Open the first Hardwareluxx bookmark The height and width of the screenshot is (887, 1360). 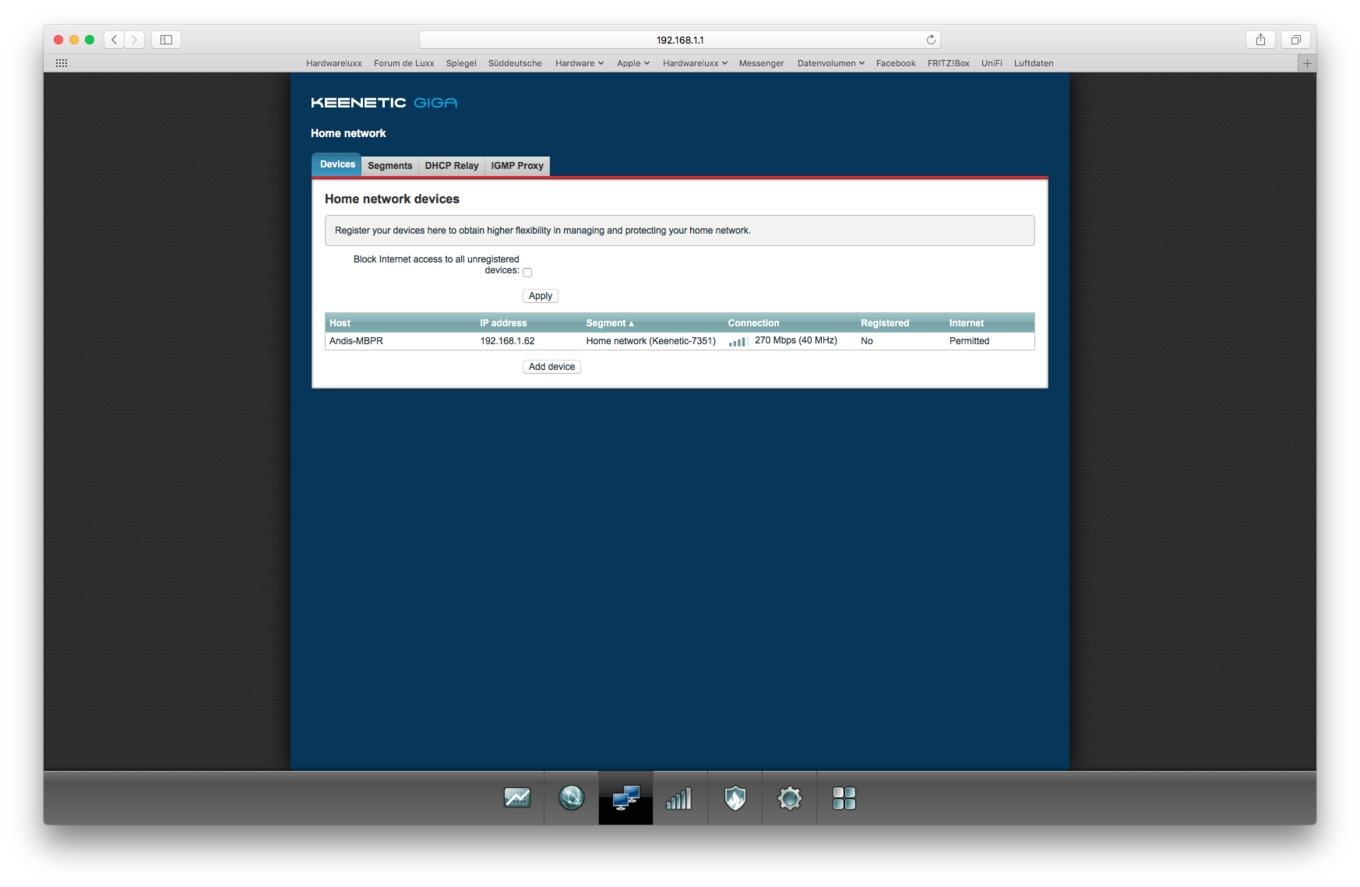[334, 63]
